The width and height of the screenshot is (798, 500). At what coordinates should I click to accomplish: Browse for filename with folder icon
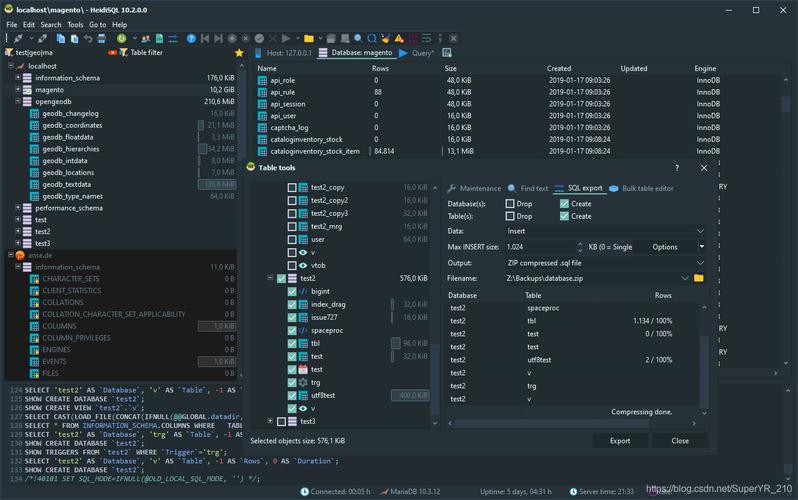tap(699, 278)
